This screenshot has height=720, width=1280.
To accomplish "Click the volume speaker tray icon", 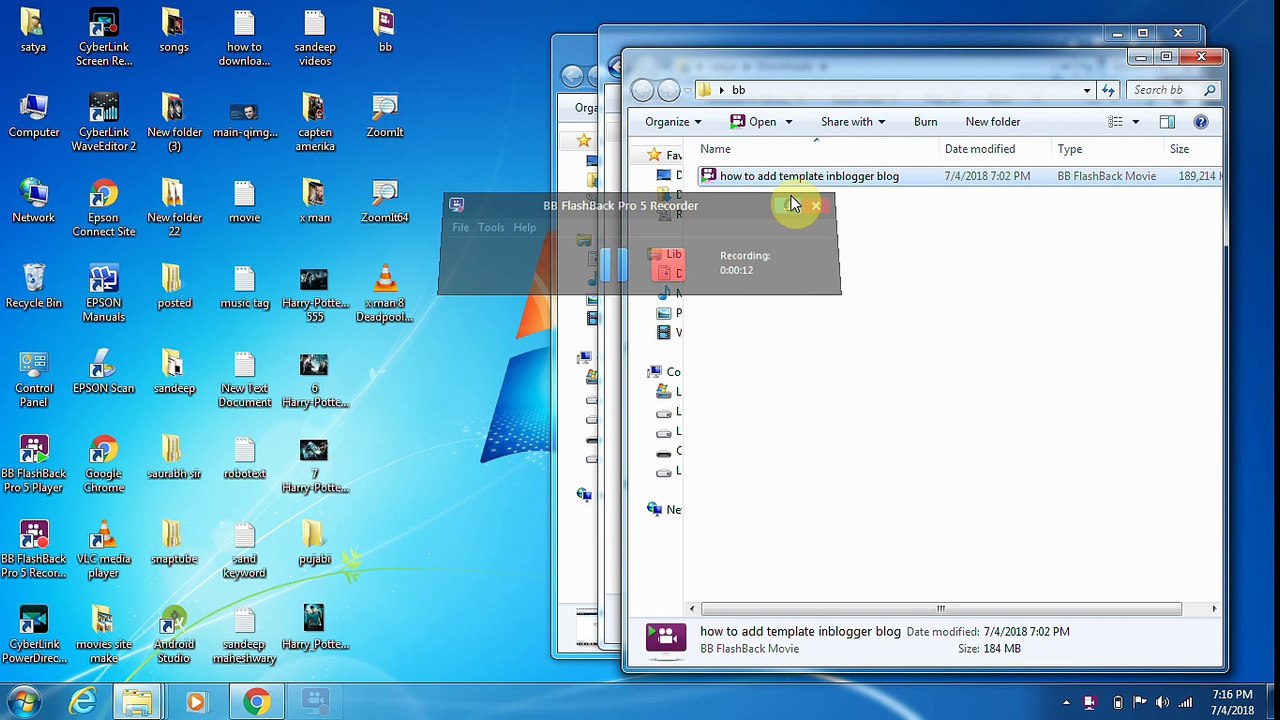I will [1162, 703].
